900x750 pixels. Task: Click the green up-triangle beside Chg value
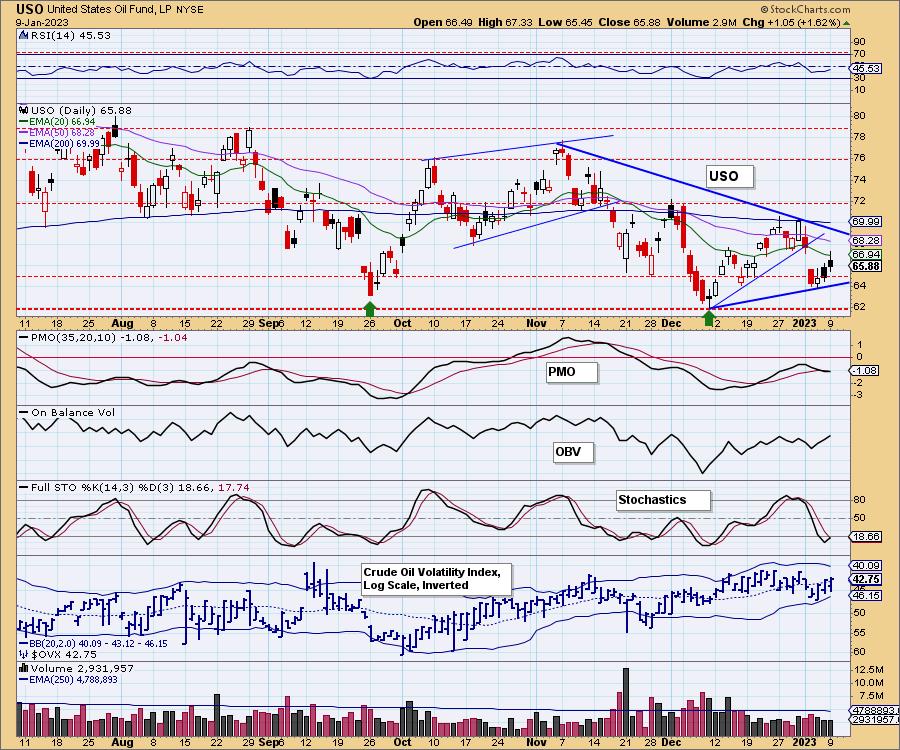(x=847, y=23)
